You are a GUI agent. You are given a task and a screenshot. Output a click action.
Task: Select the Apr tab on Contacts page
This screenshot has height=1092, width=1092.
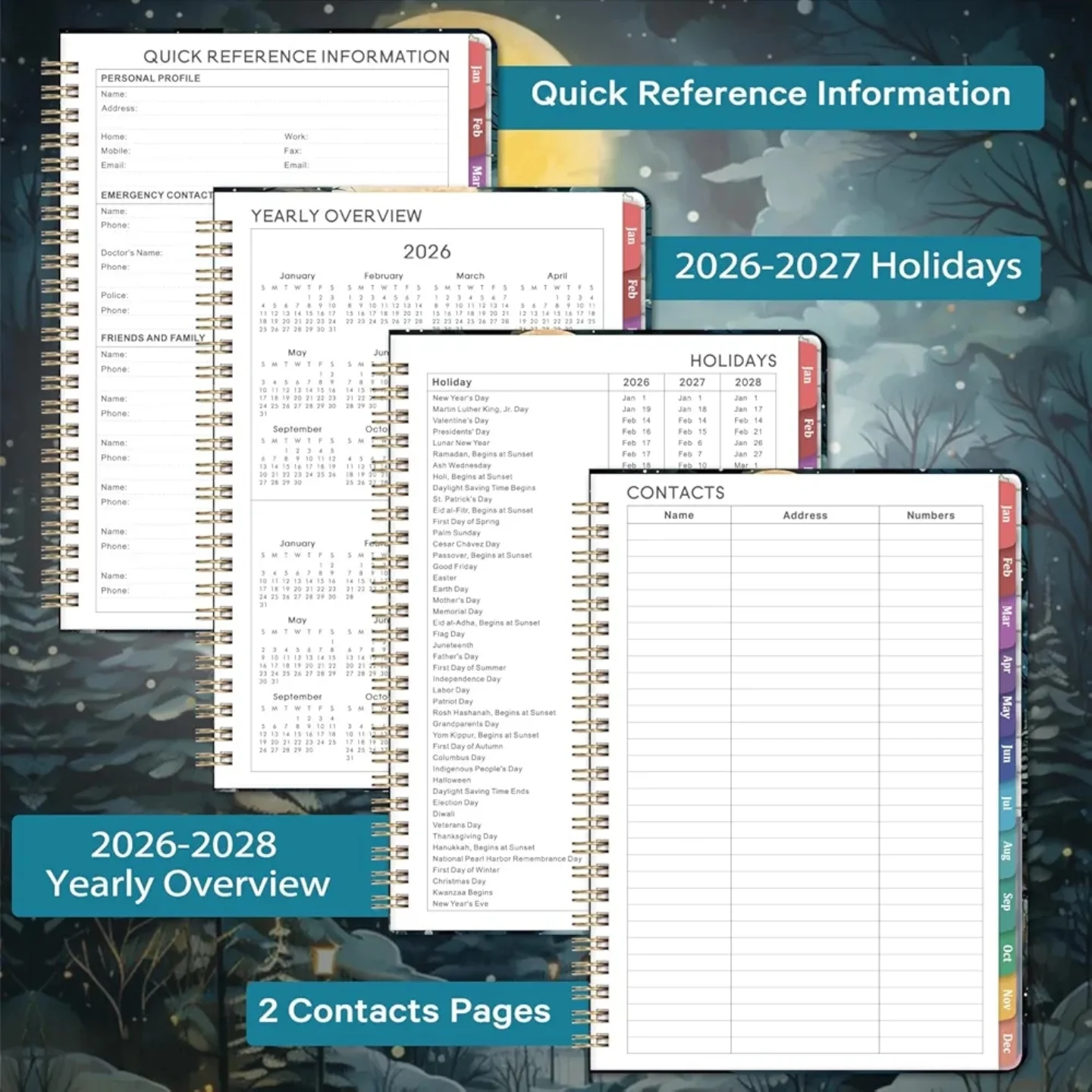(x=1006, y=664)
